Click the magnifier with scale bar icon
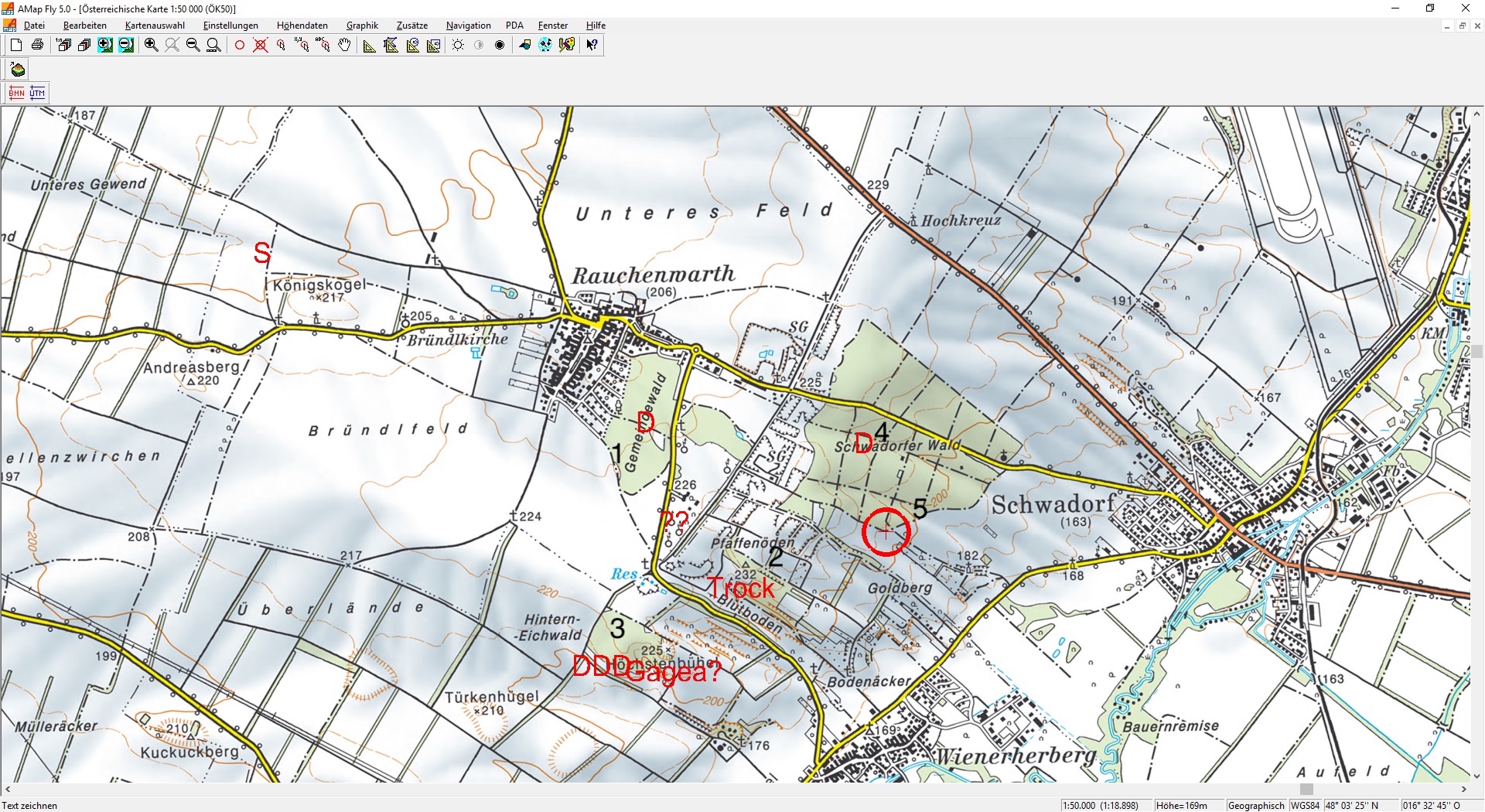1485x812 pixels. point(214,45)
